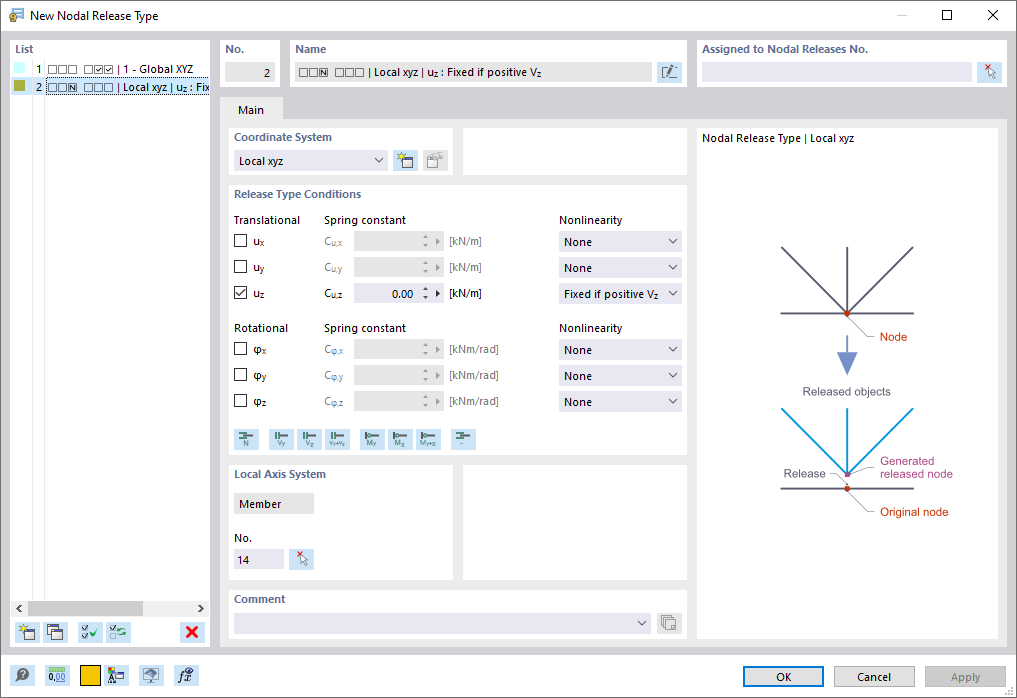Open the φx Nonlinearity dropdown

pos(620,350)
